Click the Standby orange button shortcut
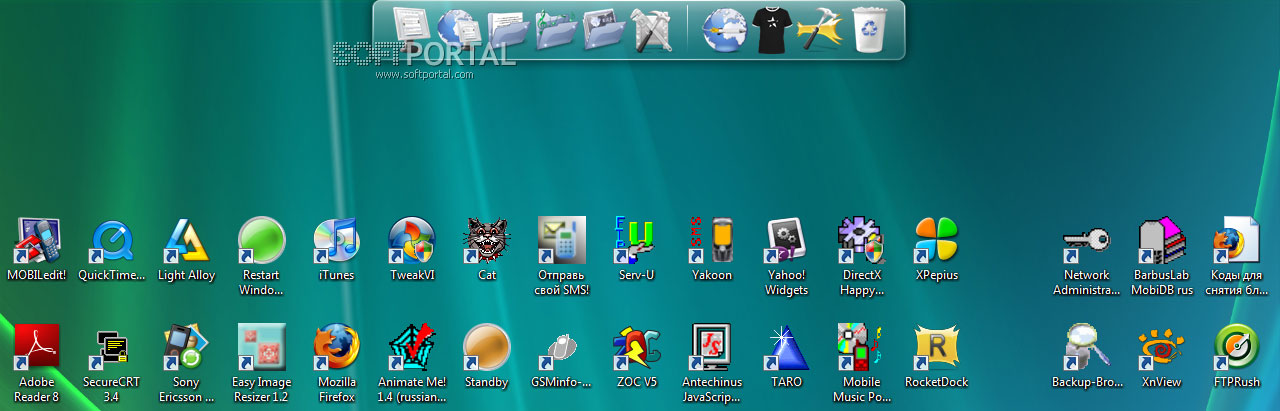The height and width of the screenshot is (411, 1280). [486, 356]
